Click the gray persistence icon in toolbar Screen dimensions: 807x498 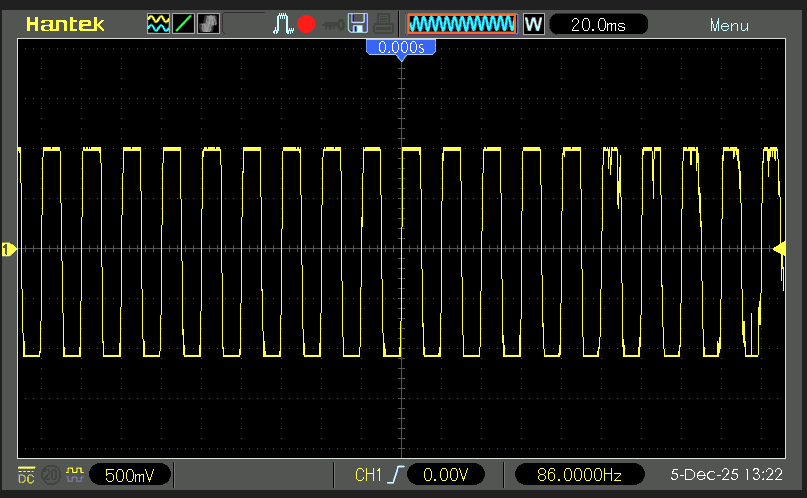tap(208, 24)
